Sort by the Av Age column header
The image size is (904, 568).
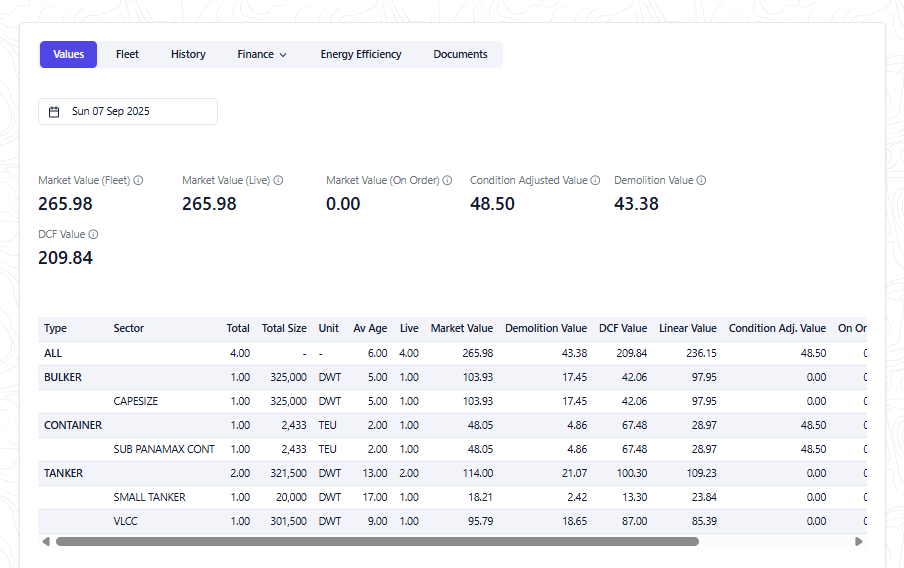pyautogui.click(x=370, y=328)
